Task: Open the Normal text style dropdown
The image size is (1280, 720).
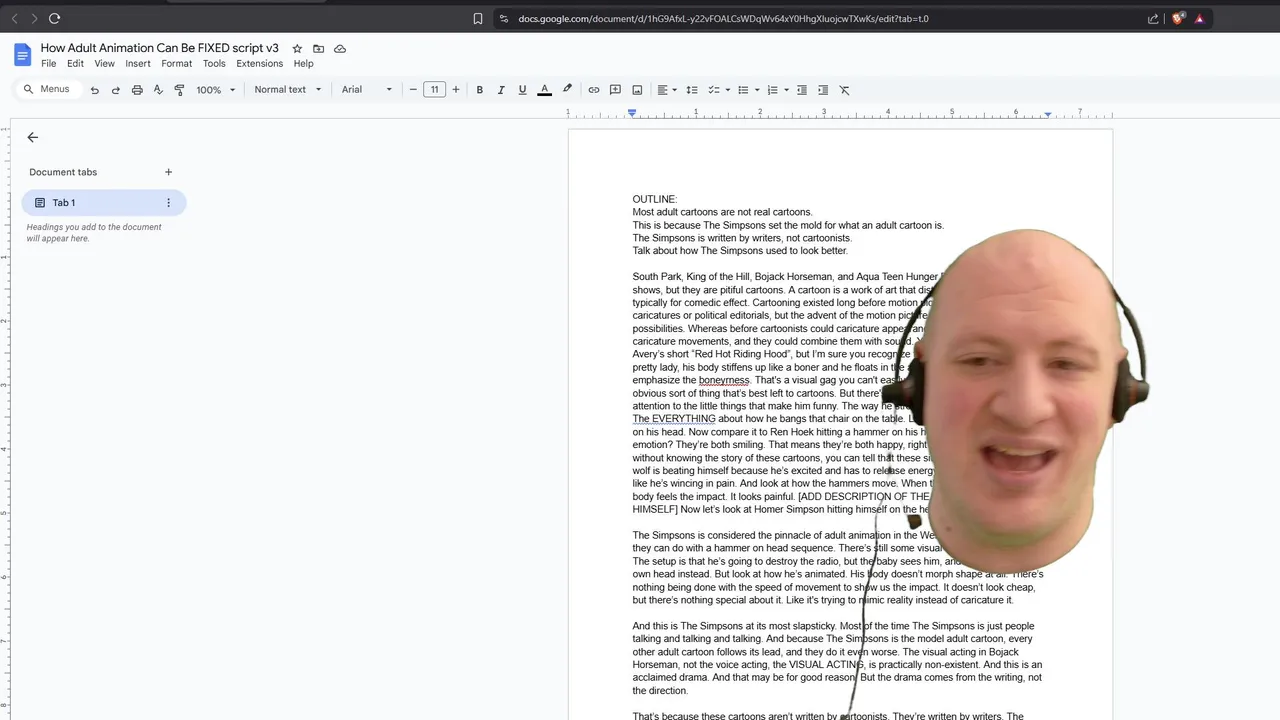Action: 288,90
